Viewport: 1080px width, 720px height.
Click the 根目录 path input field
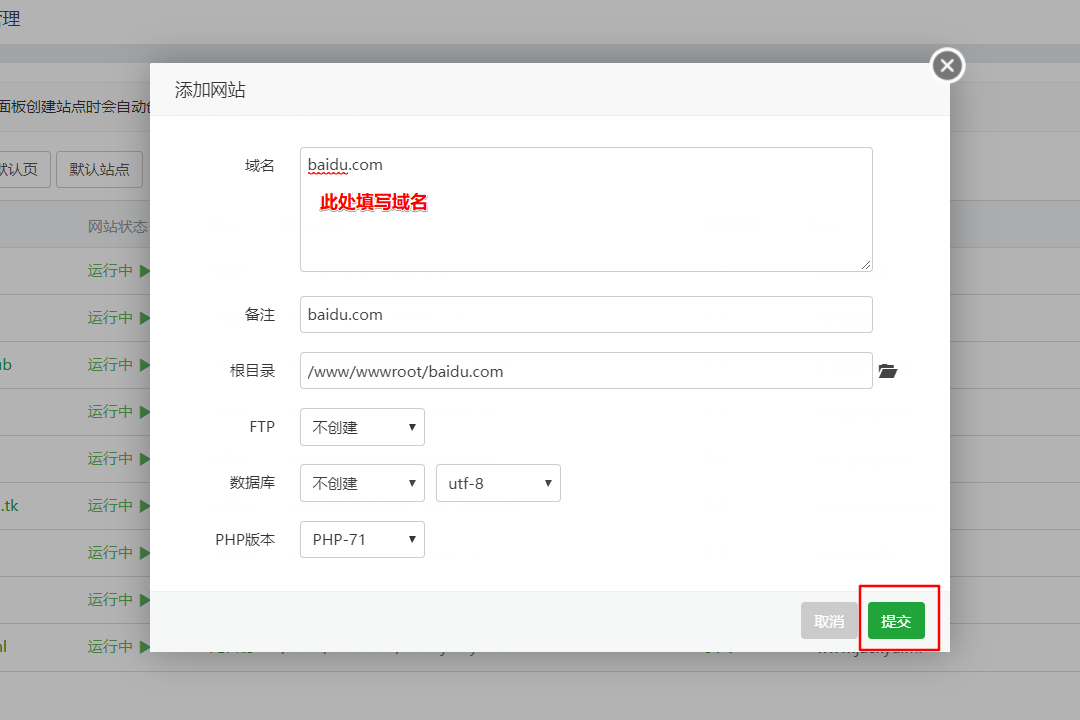point(586,371)
